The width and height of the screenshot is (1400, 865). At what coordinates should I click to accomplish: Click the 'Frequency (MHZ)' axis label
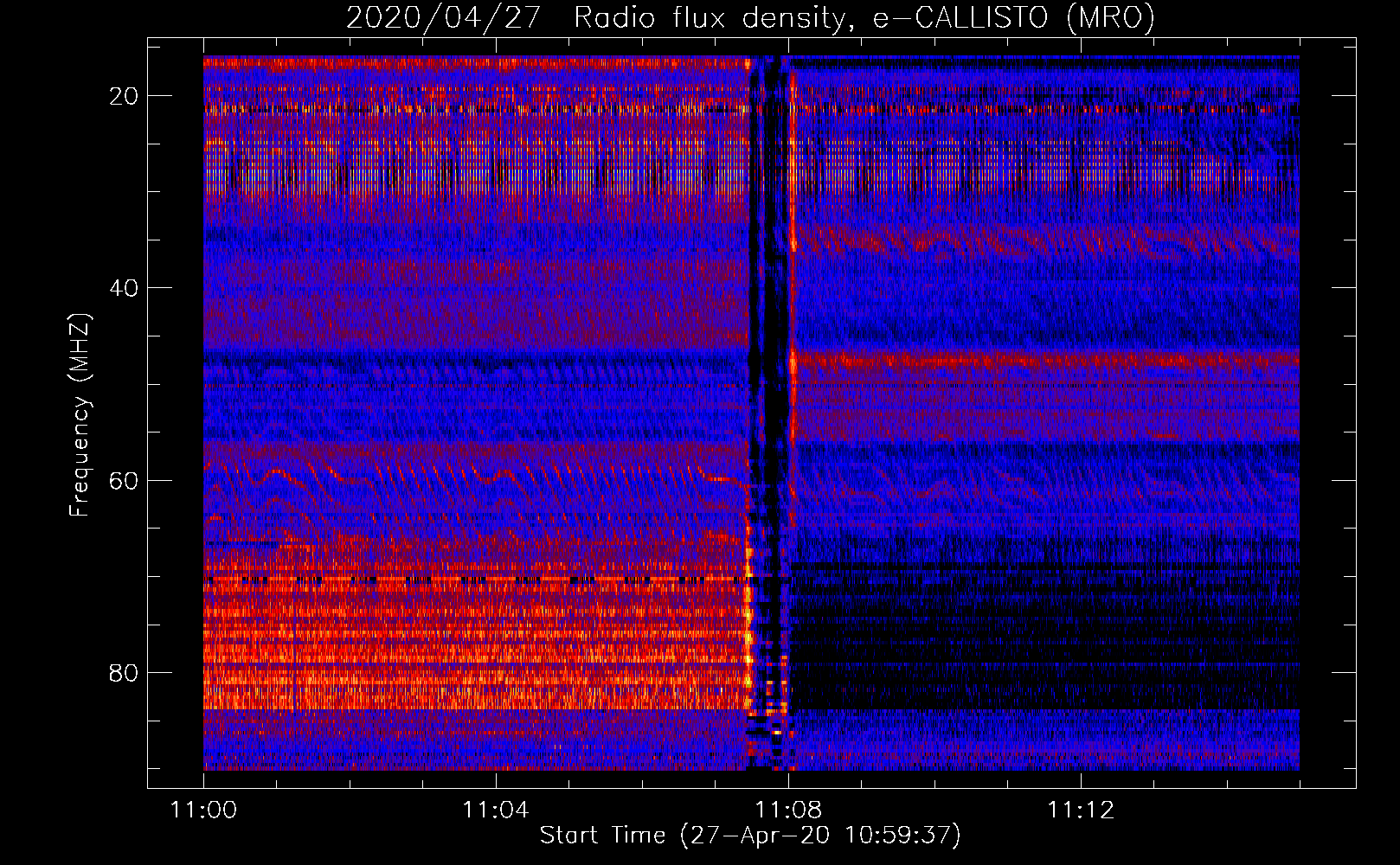[x=80, y=414]
